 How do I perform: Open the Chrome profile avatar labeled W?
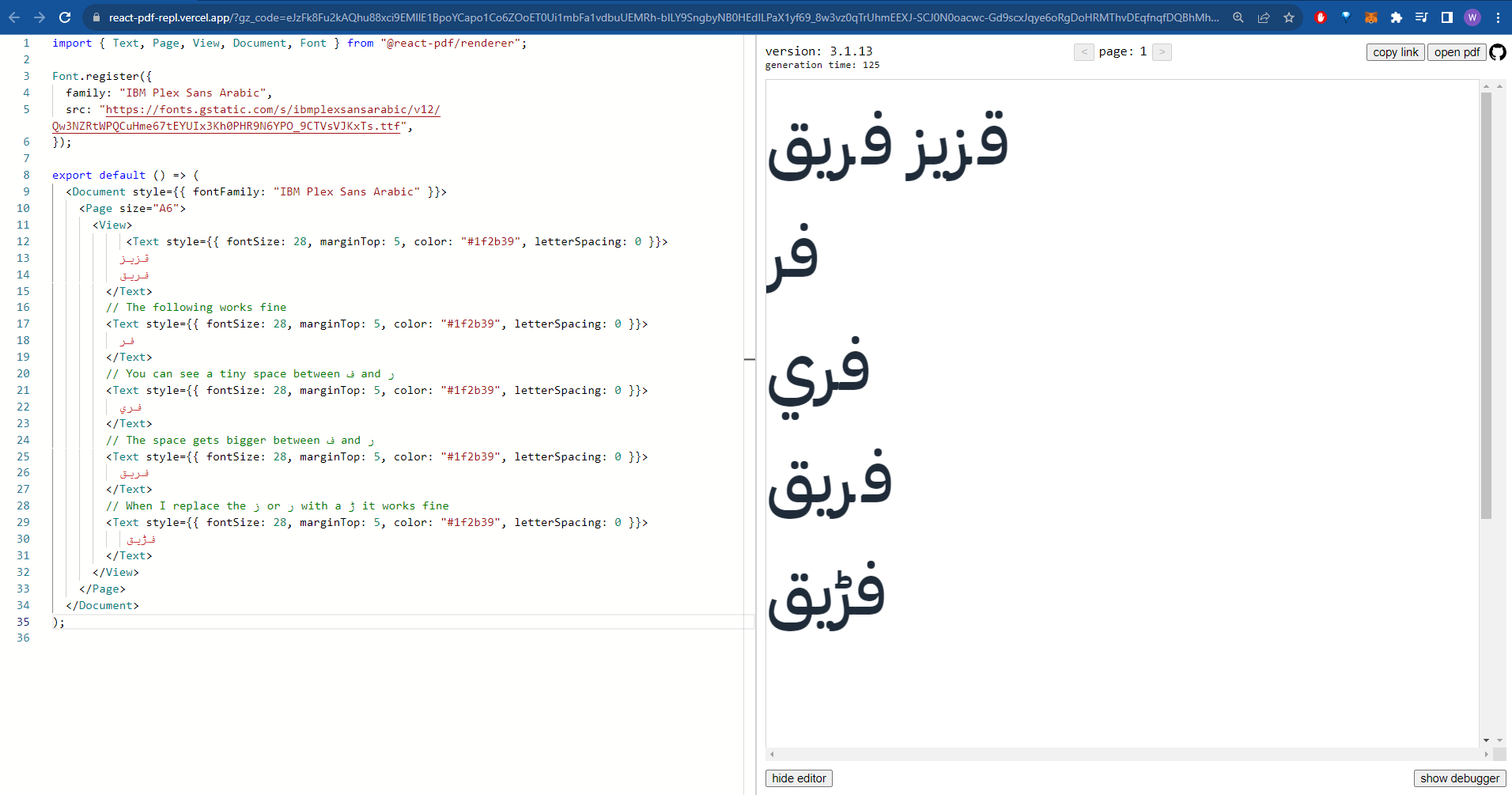(1472, 17)
